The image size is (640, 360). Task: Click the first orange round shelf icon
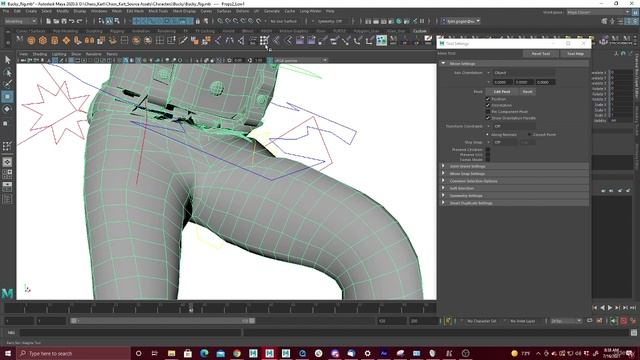coord(31,40)
